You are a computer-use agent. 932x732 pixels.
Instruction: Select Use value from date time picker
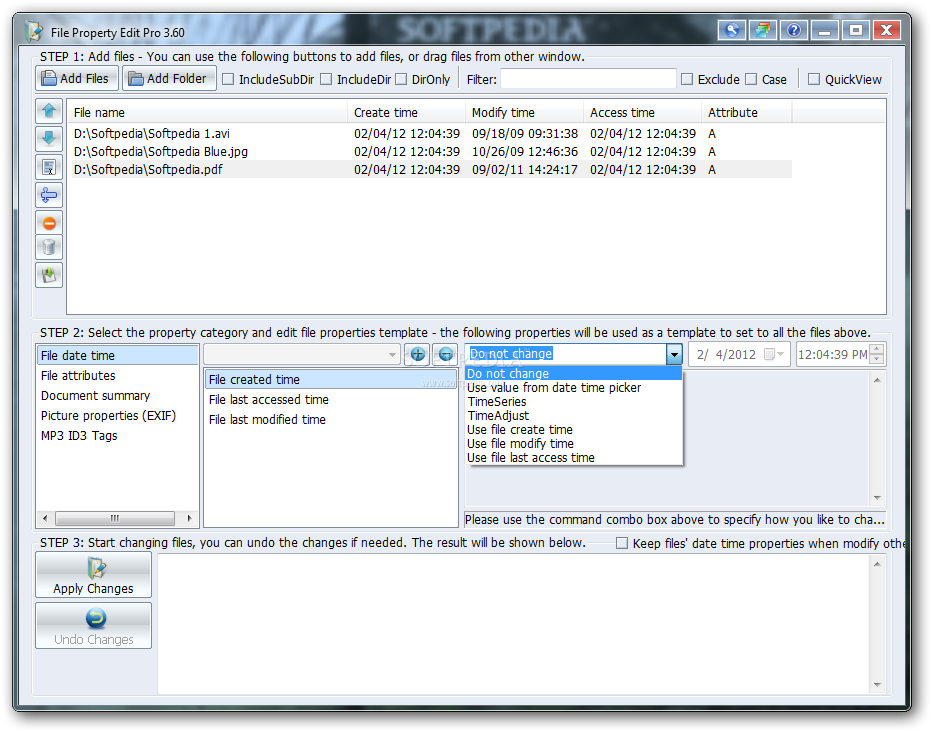(574, 388)
